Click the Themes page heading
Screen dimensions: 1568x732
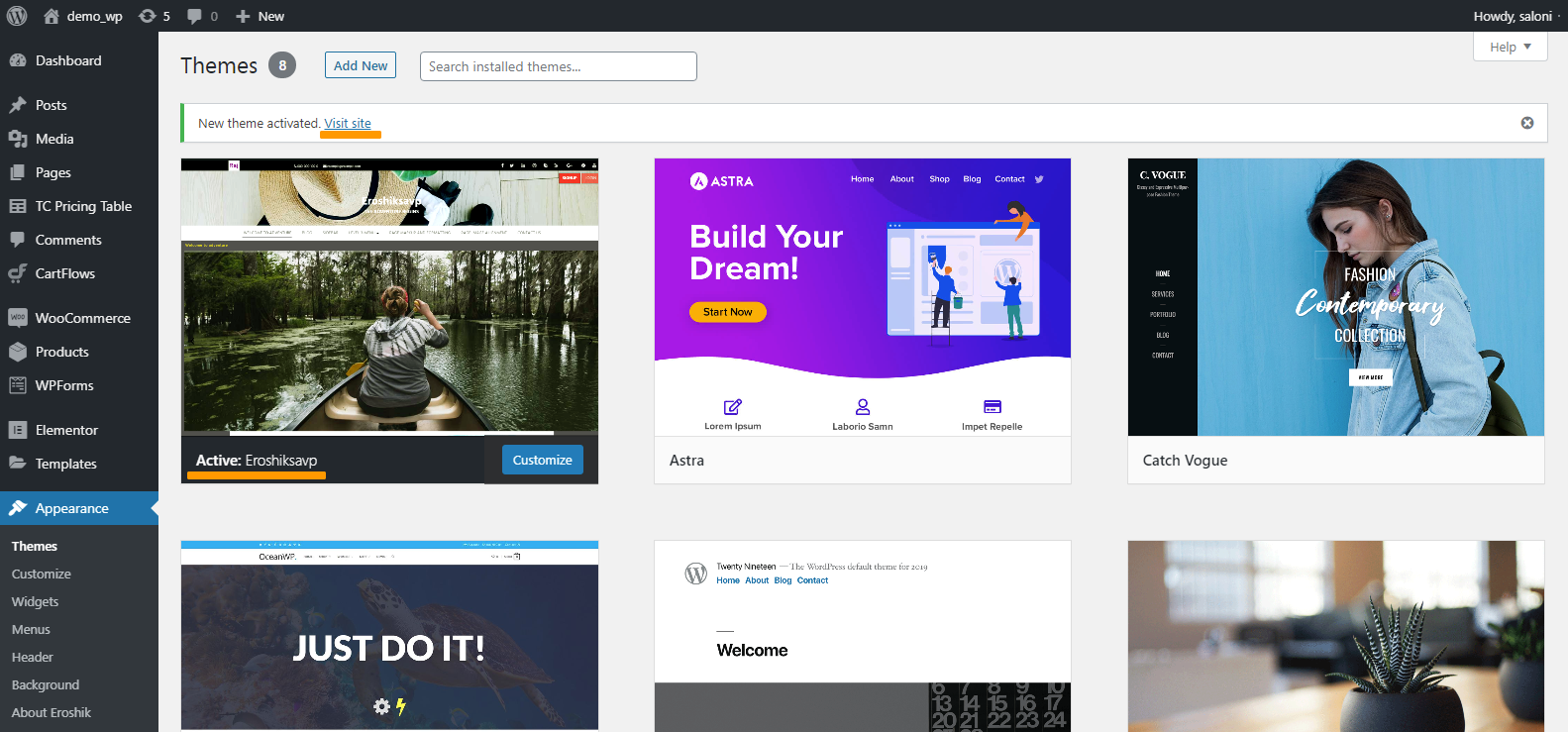(x=219, y=65)
